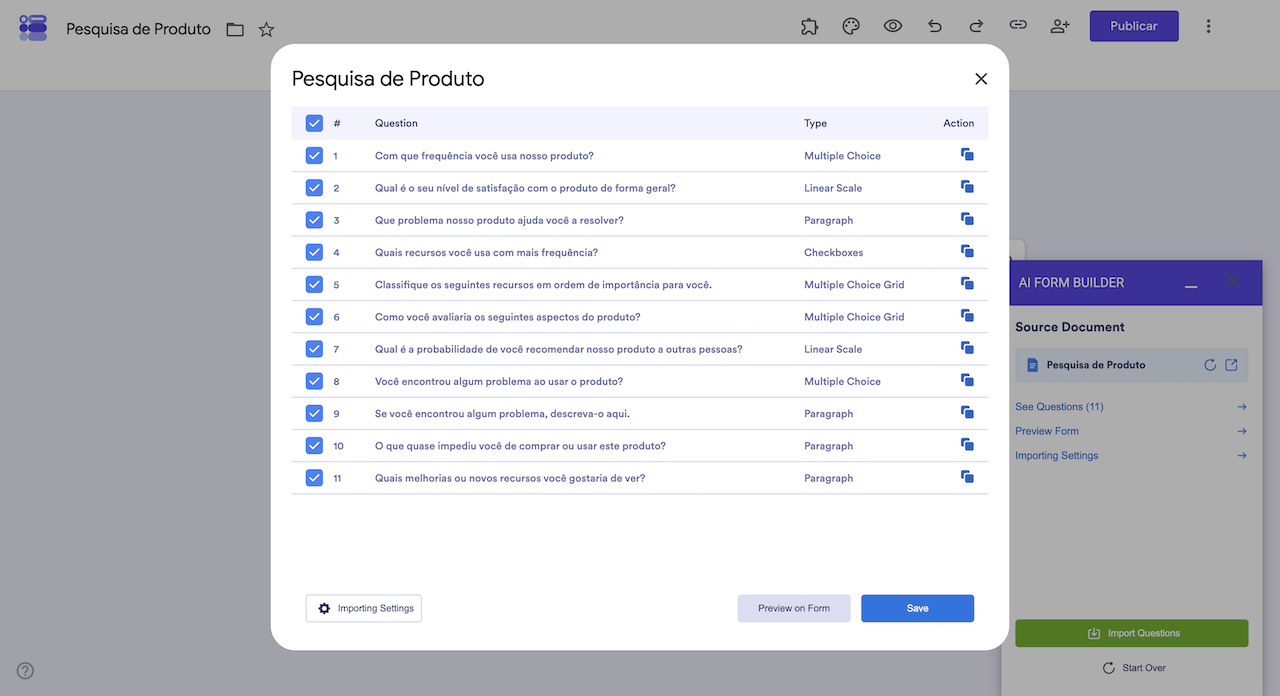Screen dimensions: 1280x696
Task: Click 'Quais melhorias ou novos recursos' question text
Action: (510, 478)
